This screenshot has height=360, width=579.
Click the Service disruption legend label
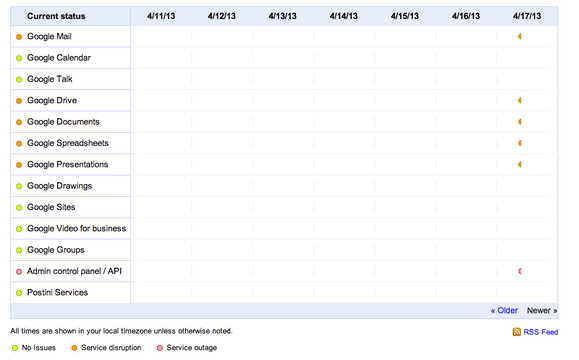(x=111, y=348)
